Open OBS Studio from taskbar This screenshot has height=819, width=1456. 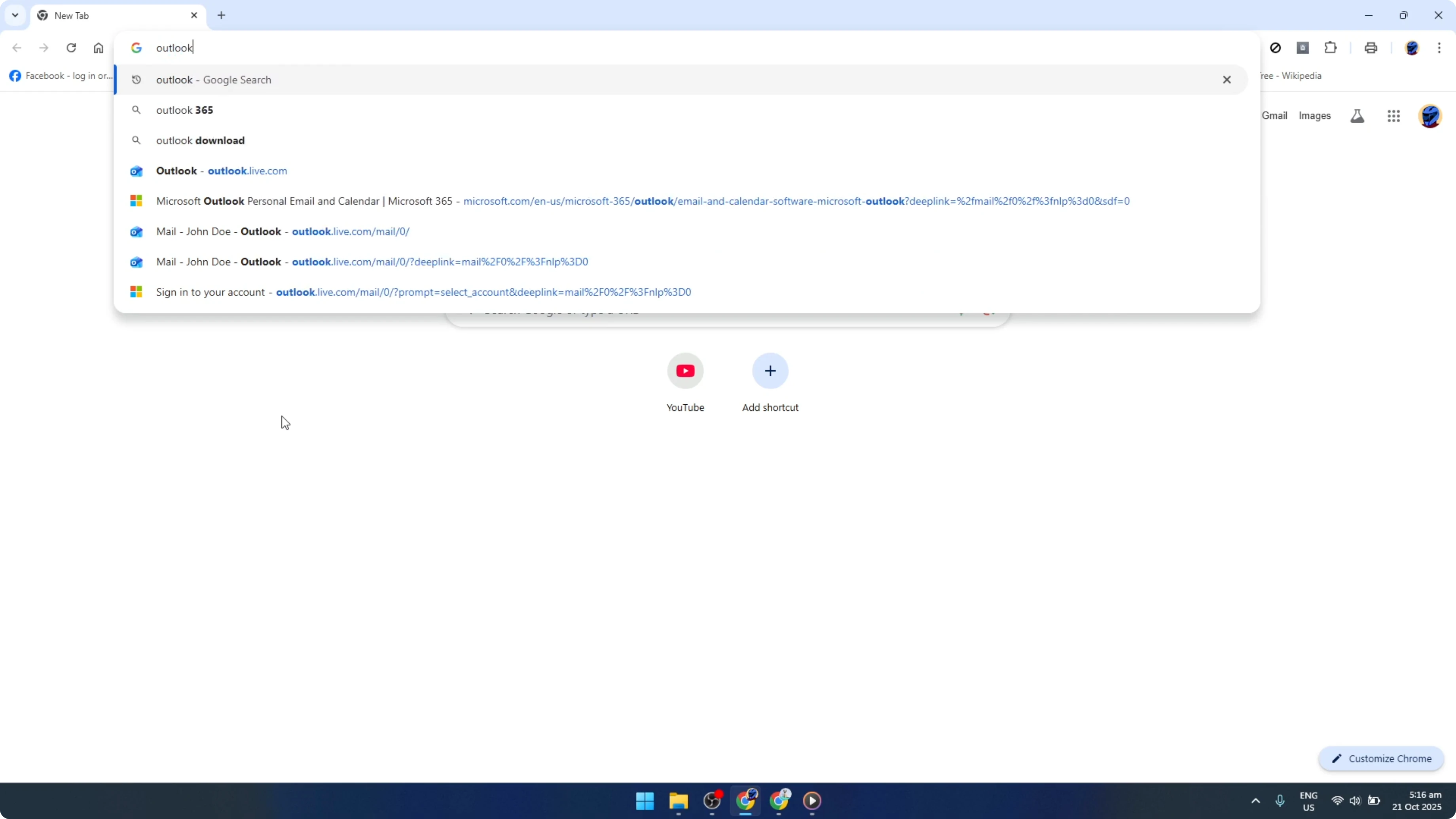pos(712,800)
